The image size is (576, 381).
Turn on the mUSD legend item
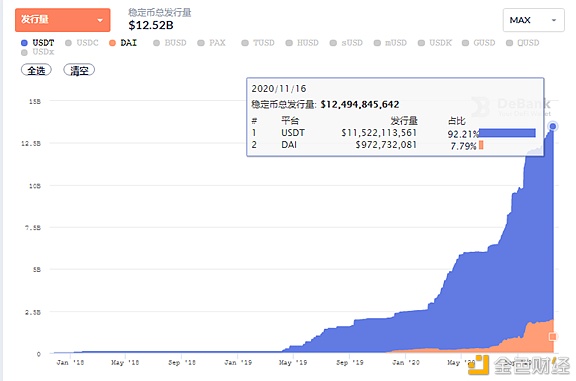click(x=390, y=43)
